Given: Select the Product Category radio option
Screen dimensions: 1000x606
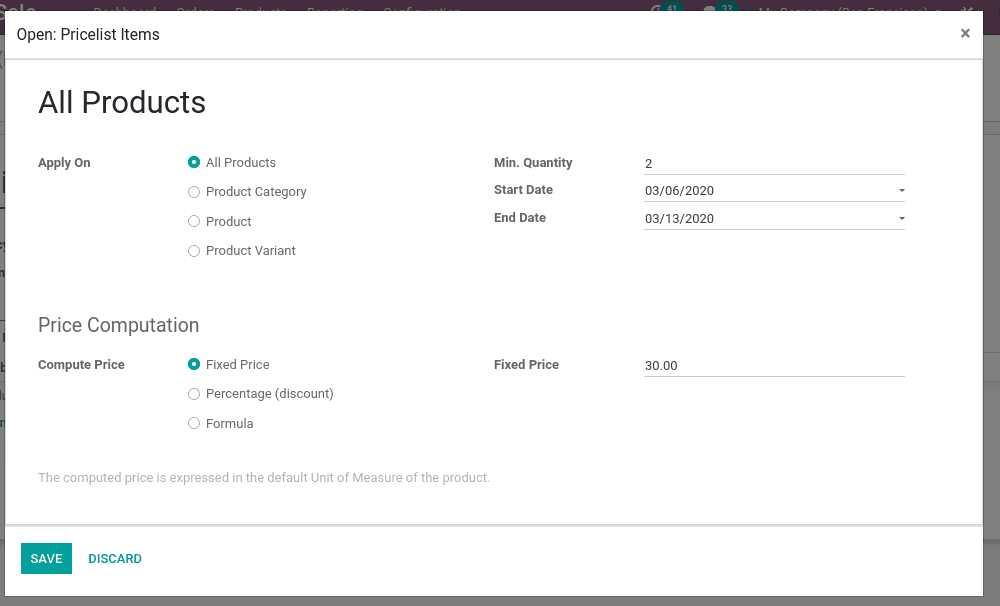Looking at the screenshot, I should [194, 192].
